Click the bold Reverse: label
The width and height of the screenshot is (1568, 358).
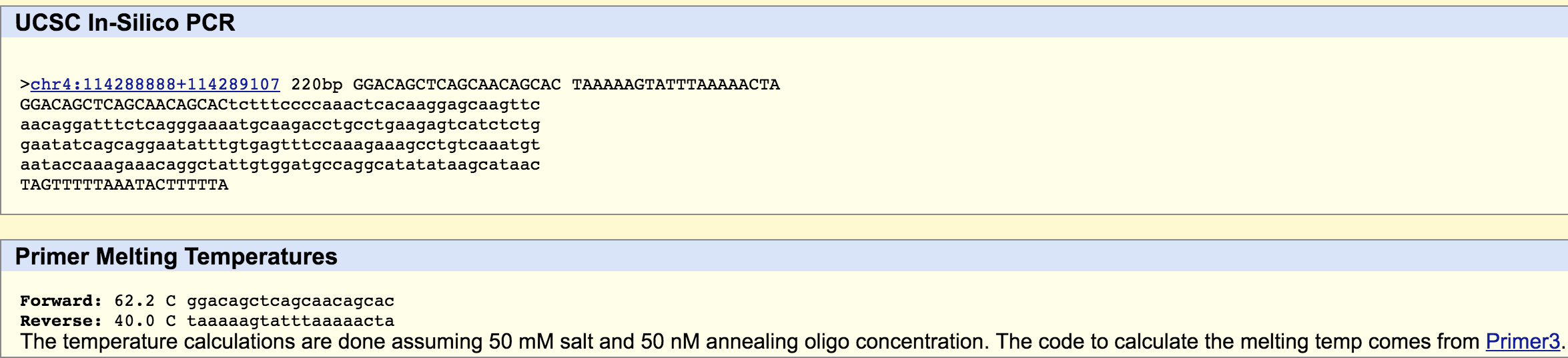pos(61,321)
